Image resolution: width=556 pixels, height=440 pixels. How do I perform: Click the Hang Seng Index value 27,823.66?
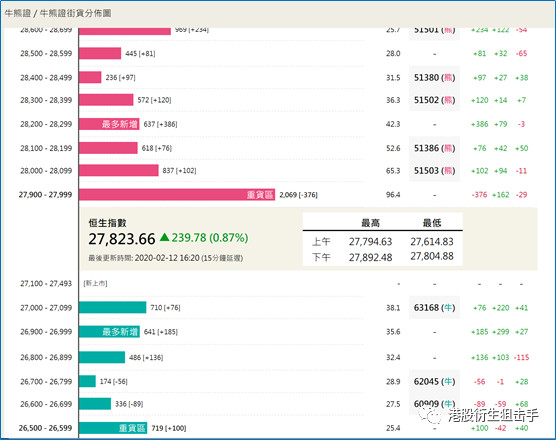point(122,239)
